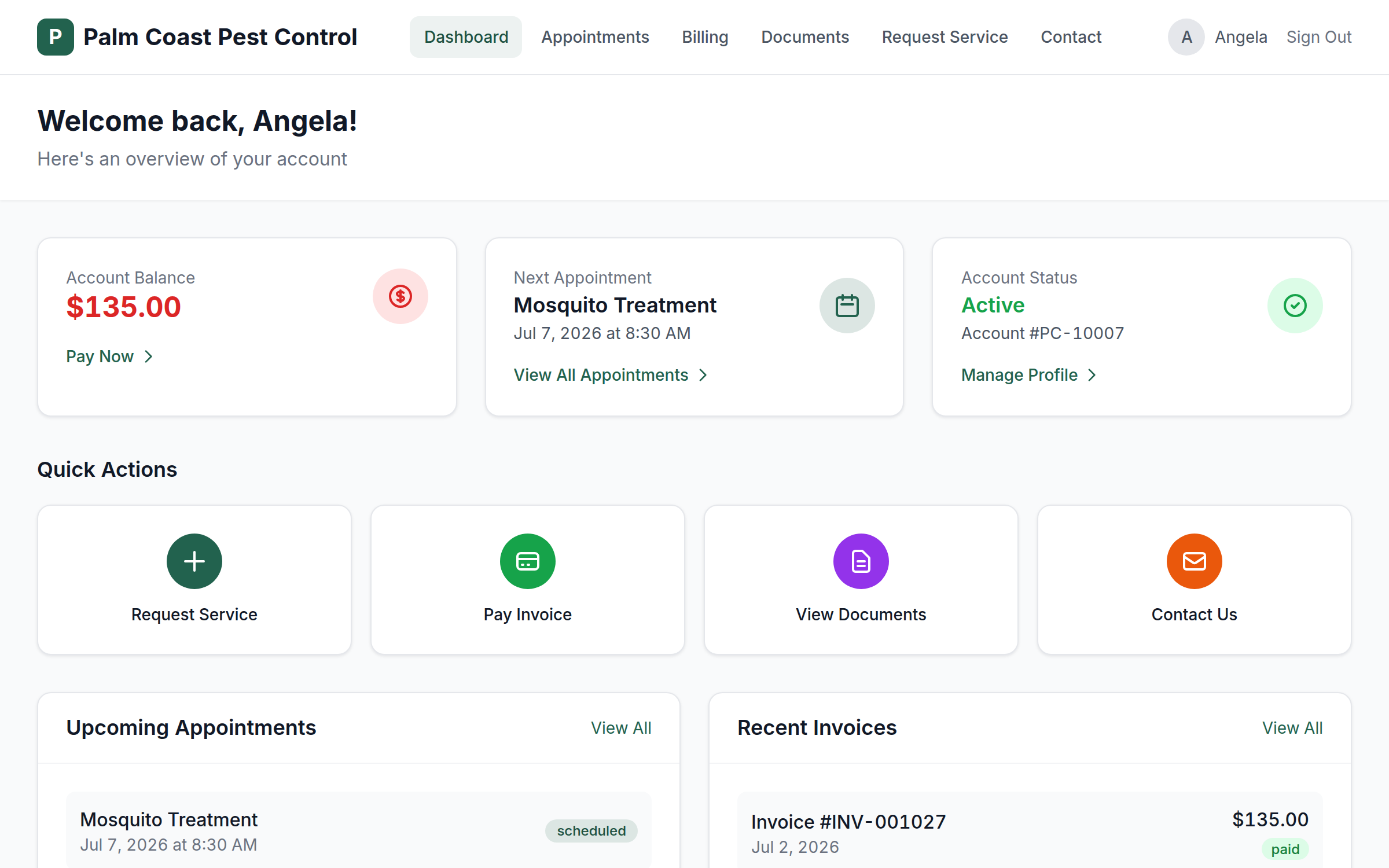
Task: Click View All in Upcoming Appointments
Action: pos(621,728)
